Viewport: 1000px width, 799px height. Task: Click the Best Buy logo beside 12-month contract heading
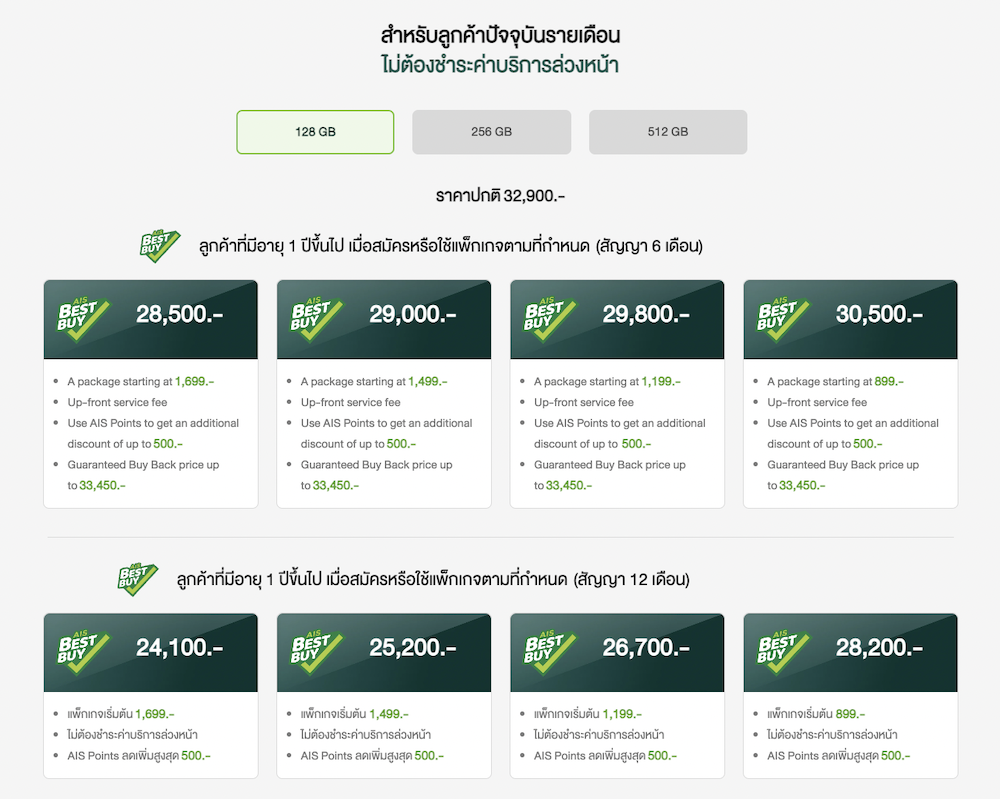tap(136, 579)
